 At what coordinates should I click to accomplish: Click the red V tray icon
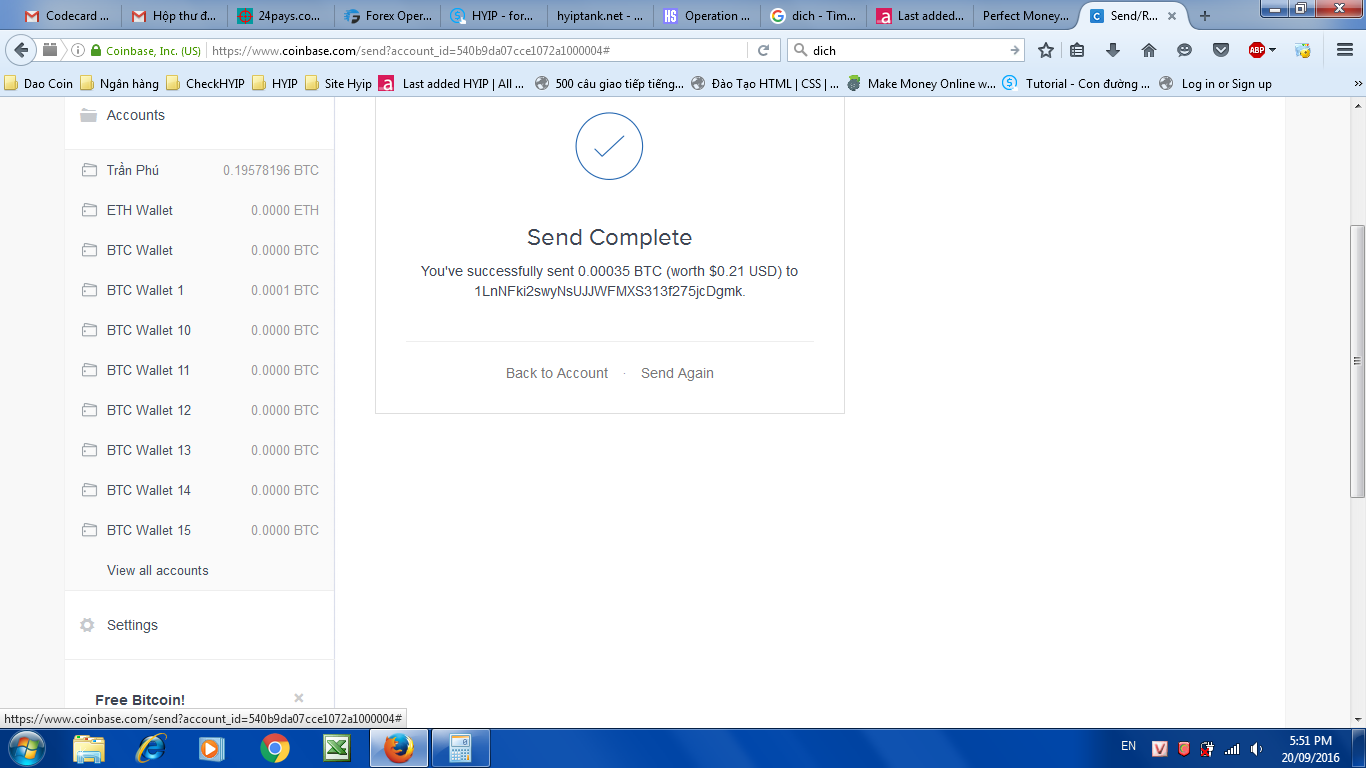[x=1160, y=748]
